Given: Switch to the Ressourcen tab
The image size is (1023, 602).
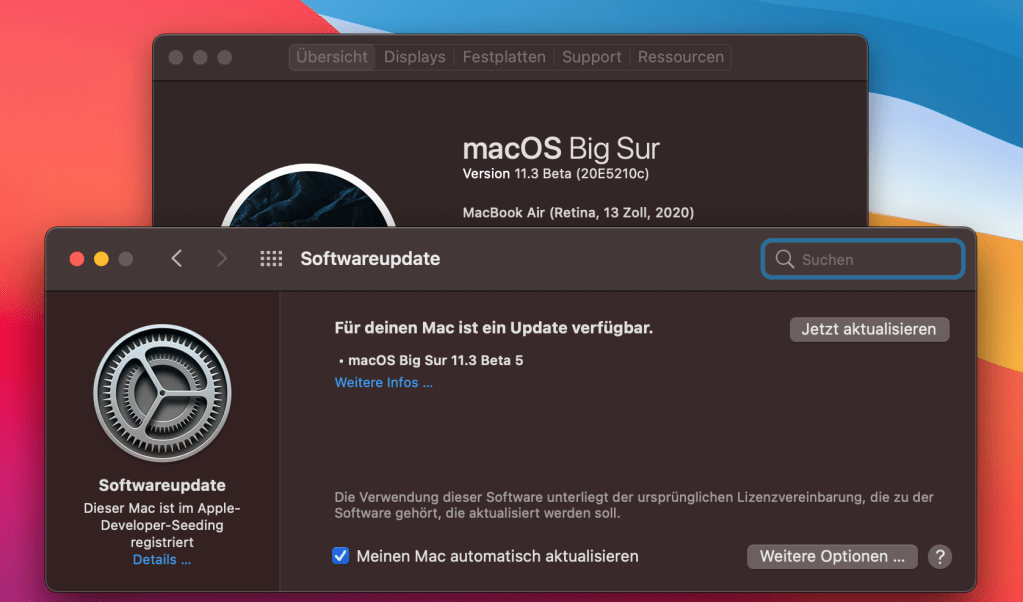Looking at the screenshot, I should [681, 57].
